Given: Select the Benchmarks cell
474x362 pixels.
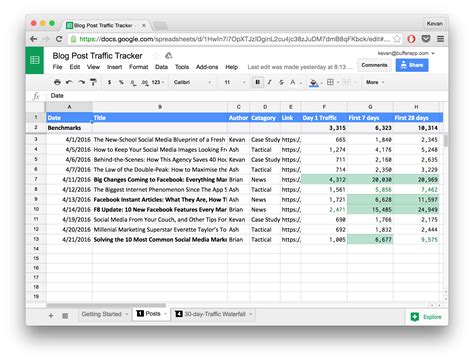Looking at the screenshot, I should (x=69, y=128).
